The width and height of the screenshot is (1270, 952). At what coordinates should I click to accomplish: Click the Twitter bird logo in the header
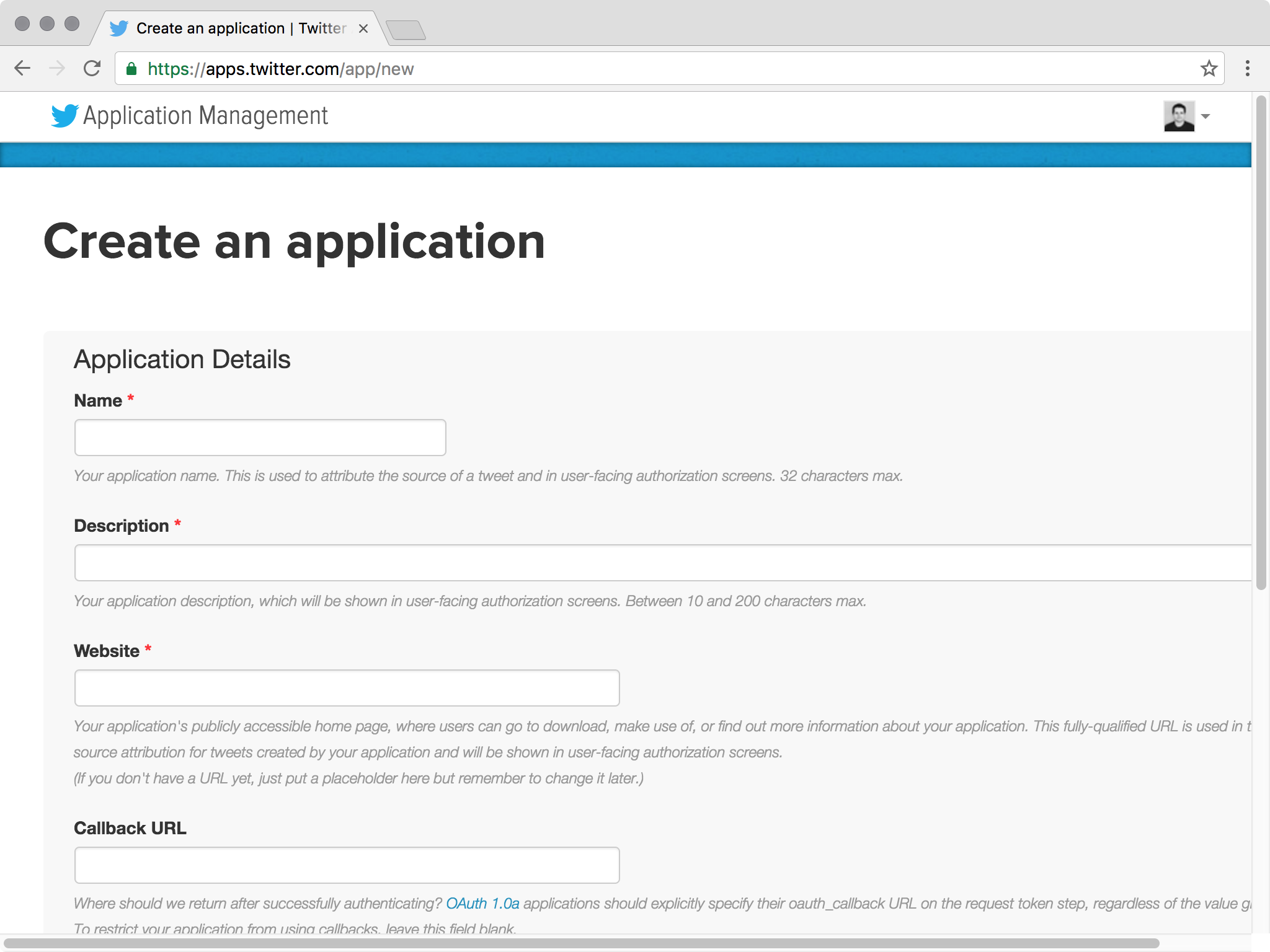[x=64, y=116]
